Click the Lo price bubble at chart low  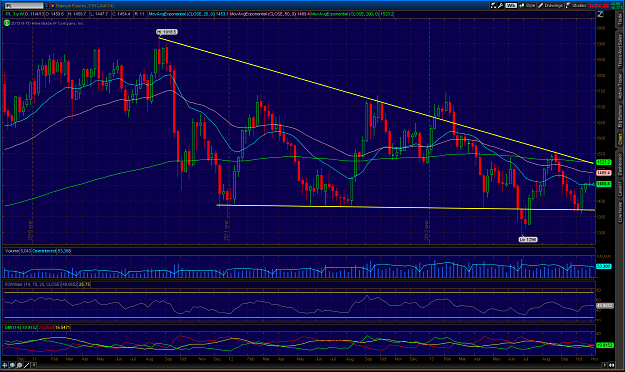[528, 240]
